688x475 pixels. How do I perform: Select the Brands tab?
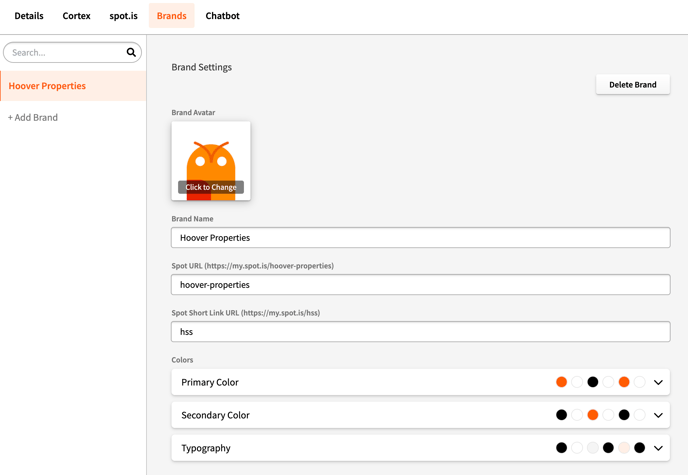click(x=171, y=16)
